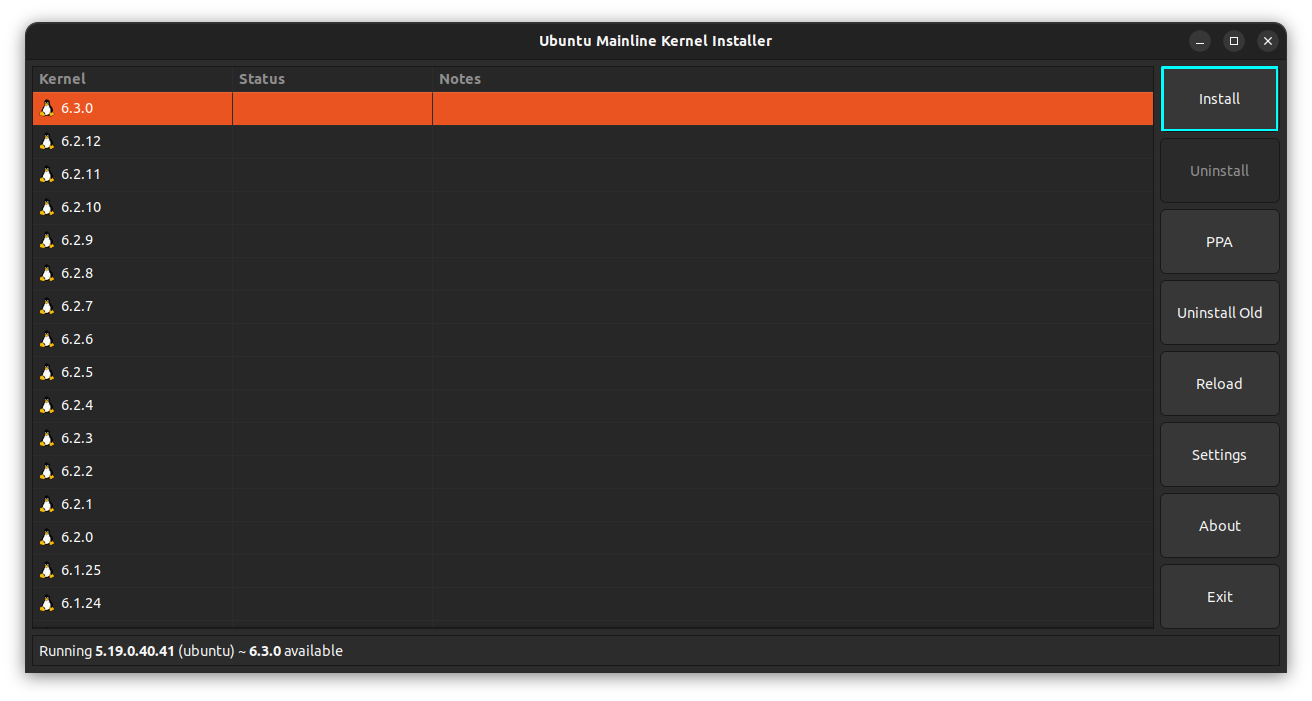Open the PPA page button
Screen dimensions: 1312x701
pyautogui.click(x=1219, y=242)
